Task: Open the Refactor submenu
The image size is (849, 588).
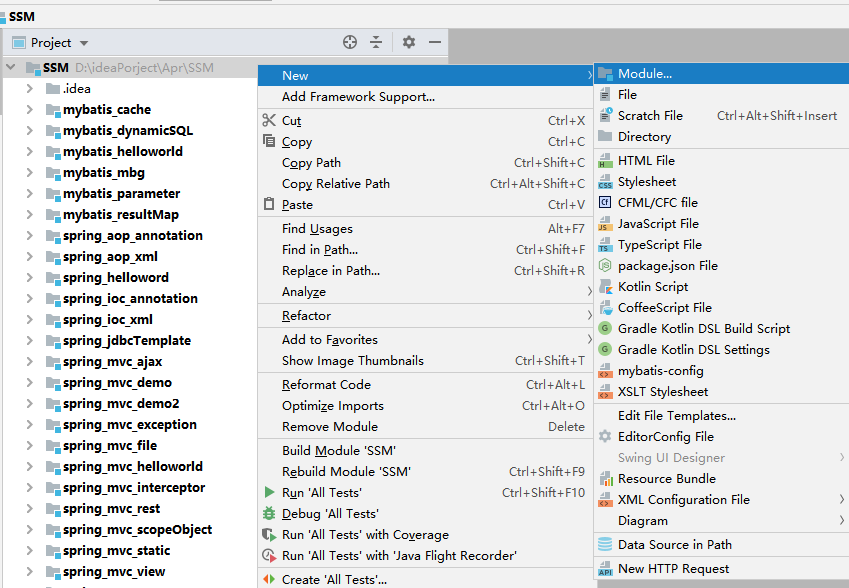Action: [x=426, y=316]
